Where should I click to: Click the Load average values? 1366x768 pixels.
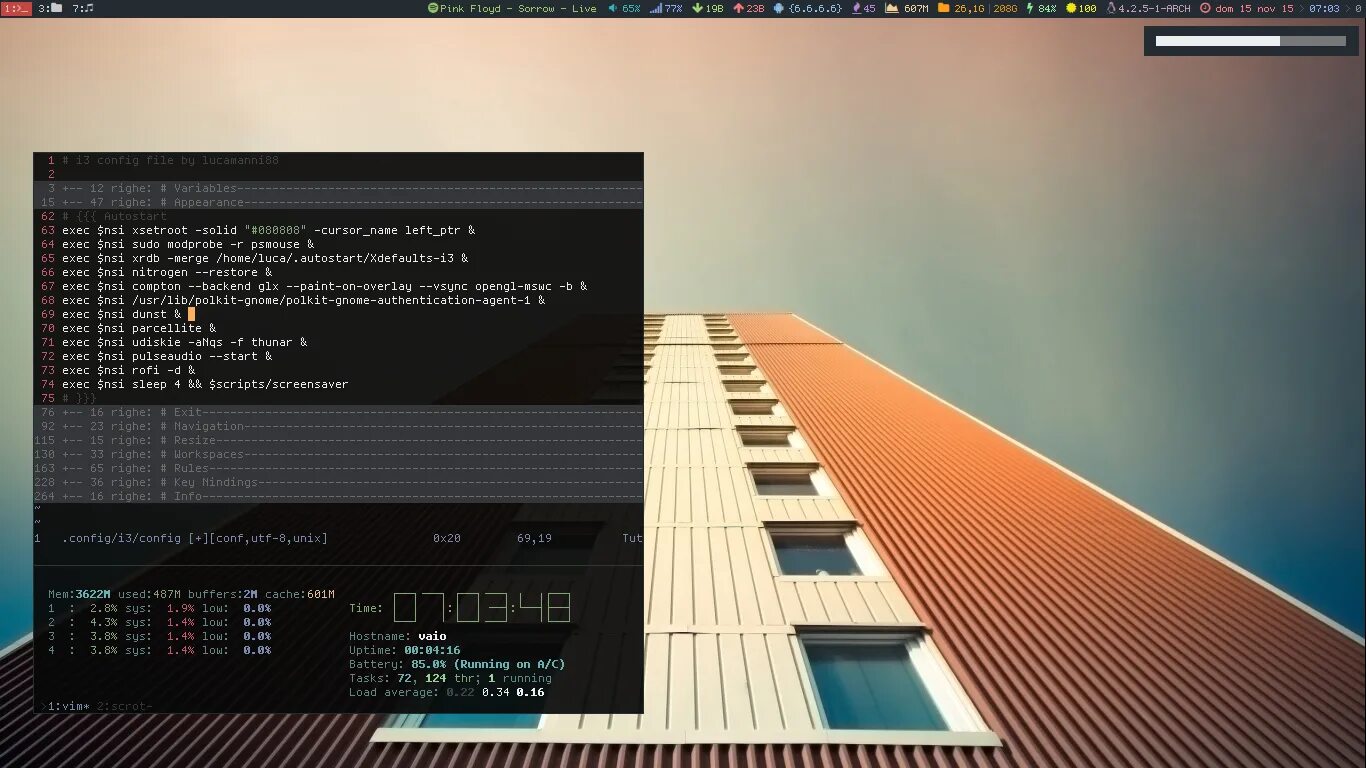[x=495, y=692]
